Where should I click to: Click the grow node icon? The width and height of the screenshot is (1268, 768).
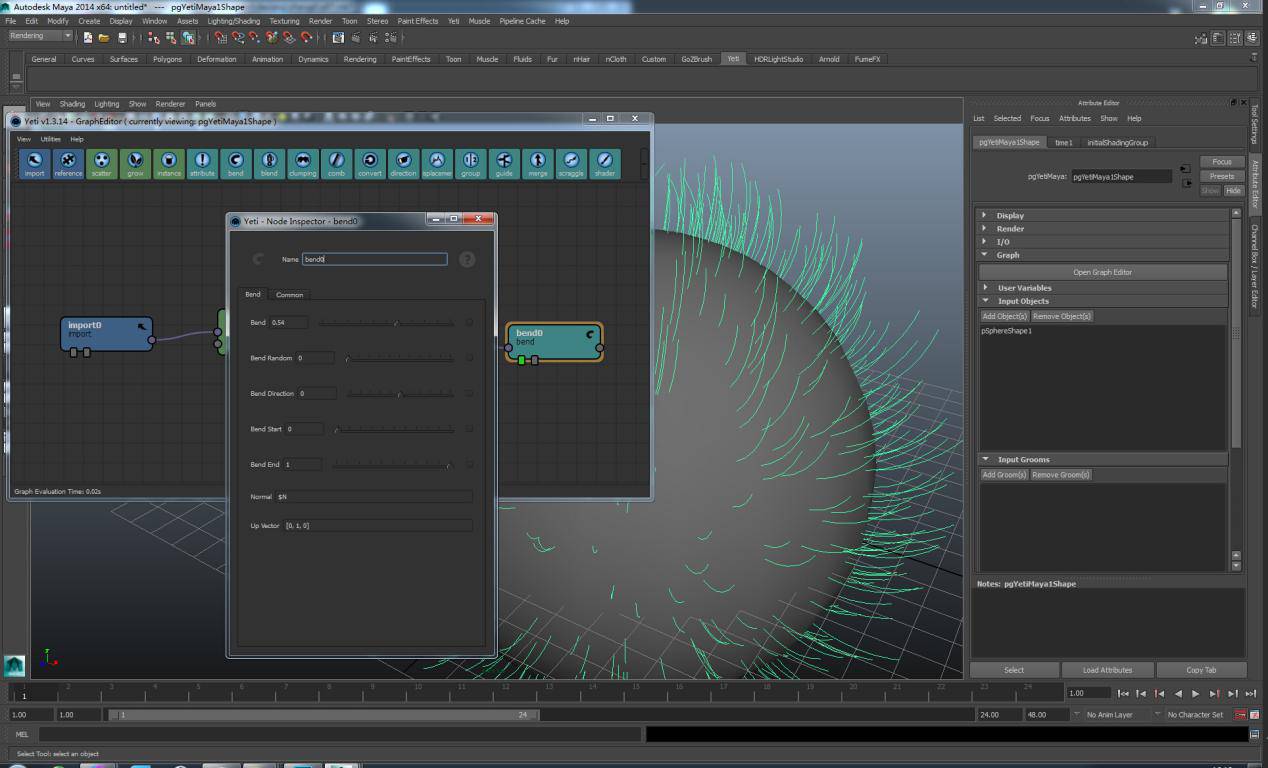tap(135, 163)
